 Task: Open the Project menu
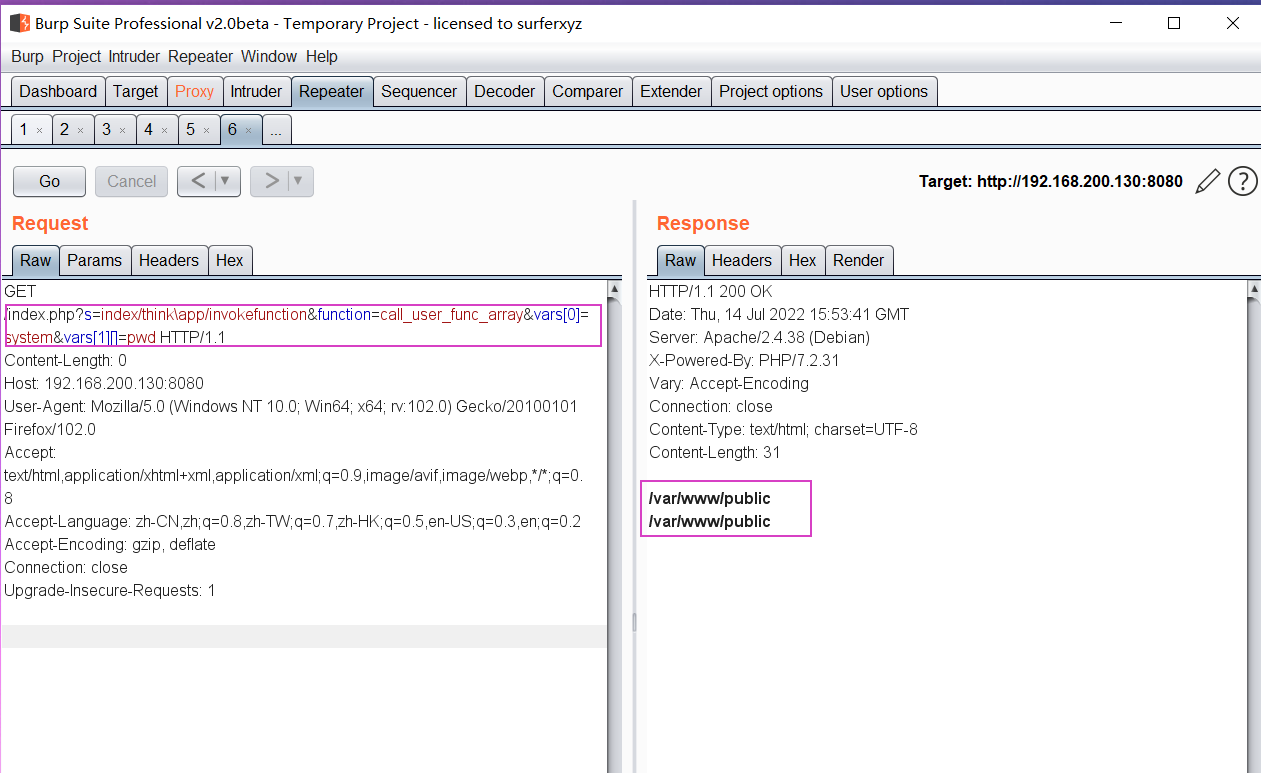pos(77,57)
